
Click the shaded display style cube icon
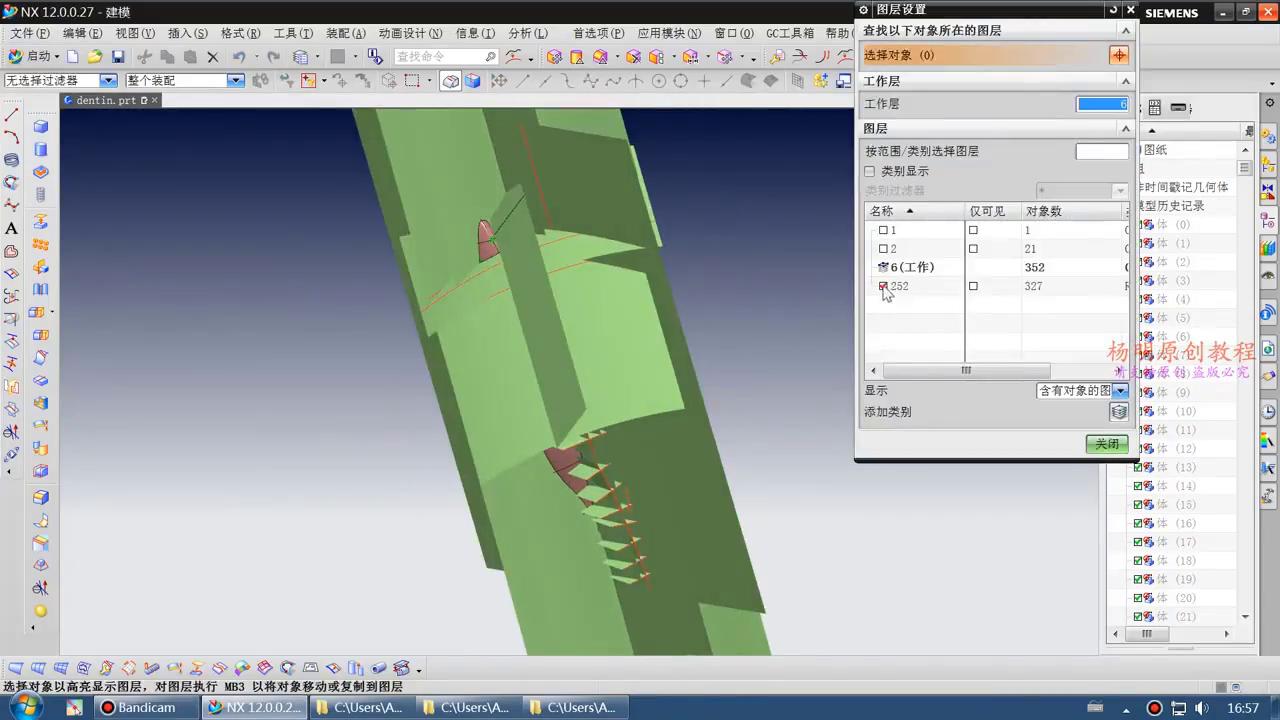(x=473, y=82)
